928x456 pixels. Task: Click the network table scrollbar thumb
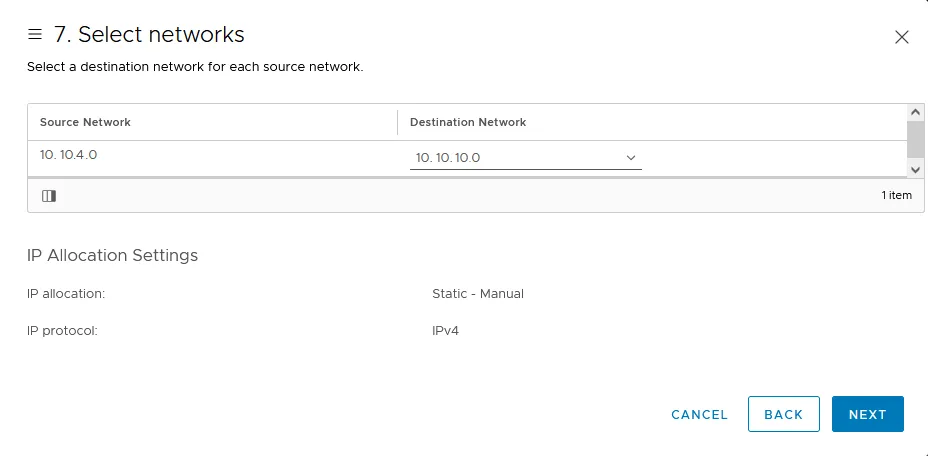pos(915,138)
